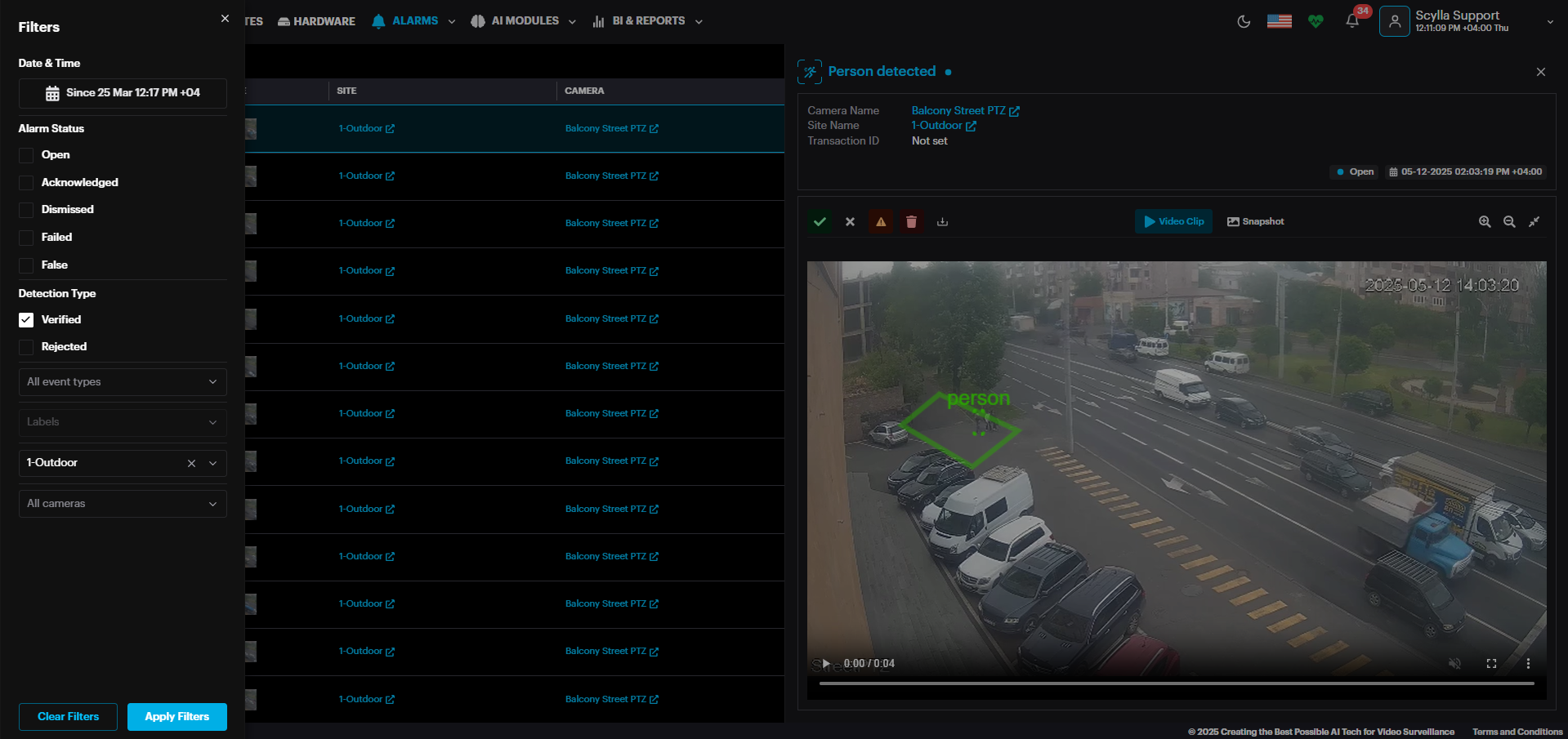The width and height of the screenshot is (1568, 739).
Task: Uncheck the Verified detection type
Action: coord(26,320)
